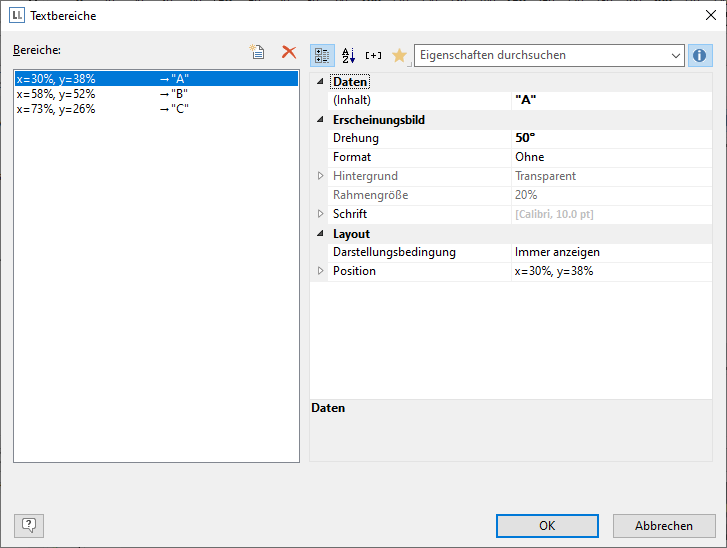727x548 pixels.
Task: Toggle the property info panel icon
Action: tap(700, 56)
